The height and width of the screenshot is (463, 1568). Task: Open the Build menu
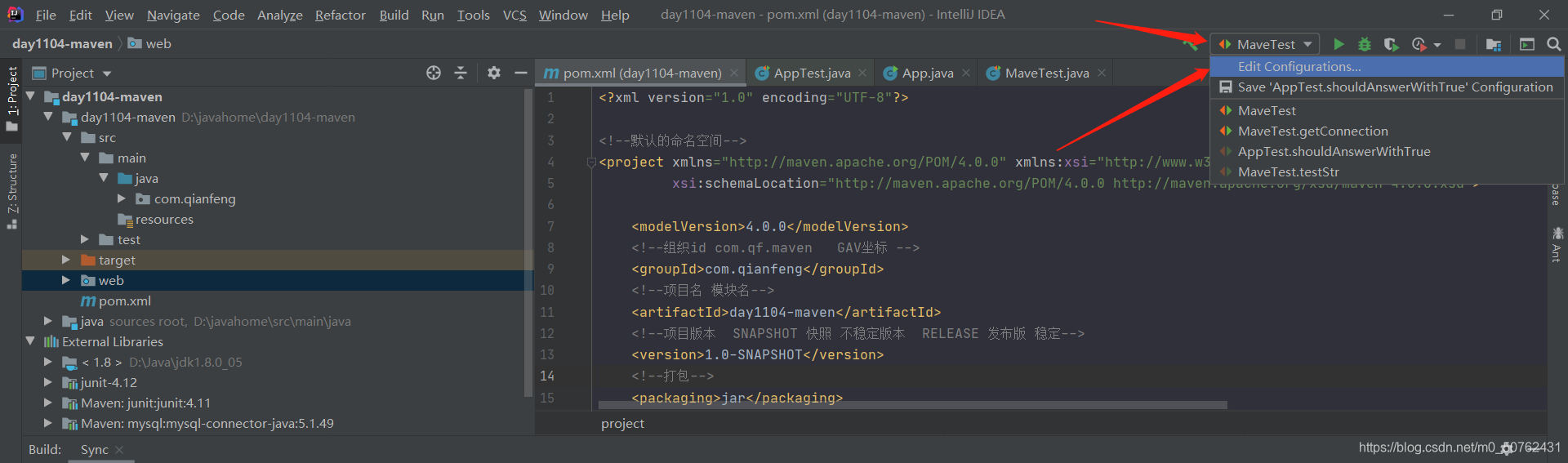pyautogui.click(x=394, y=15)
